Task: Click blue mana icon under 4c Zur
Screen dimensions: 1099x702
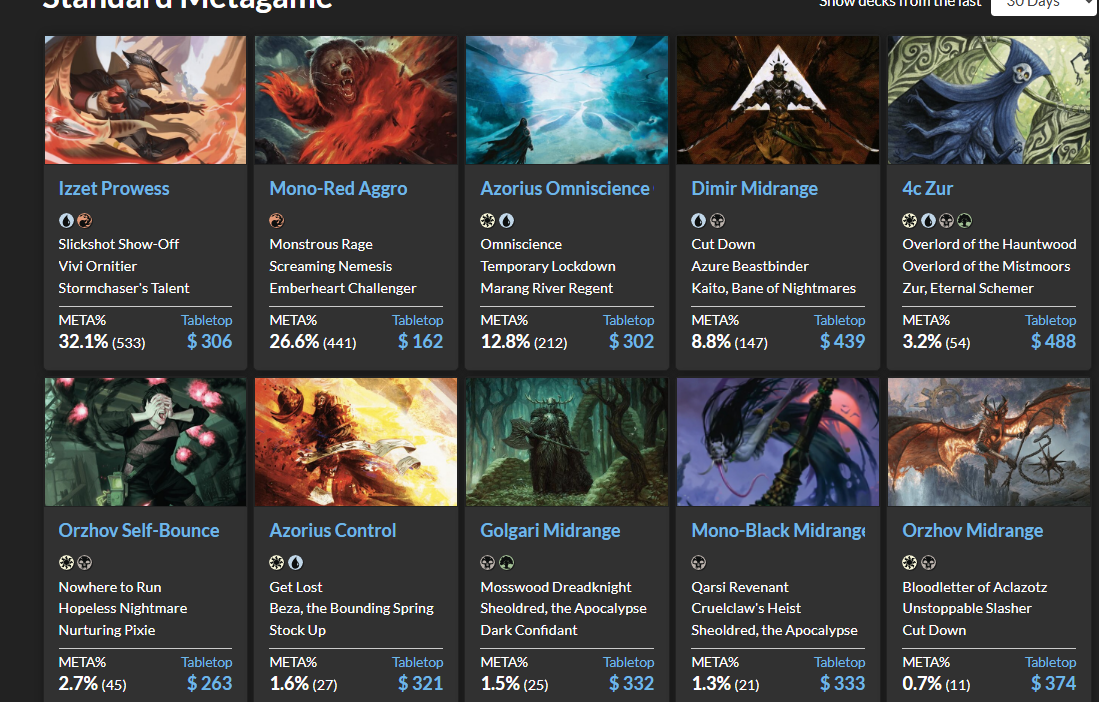Action: click(928, 221)
